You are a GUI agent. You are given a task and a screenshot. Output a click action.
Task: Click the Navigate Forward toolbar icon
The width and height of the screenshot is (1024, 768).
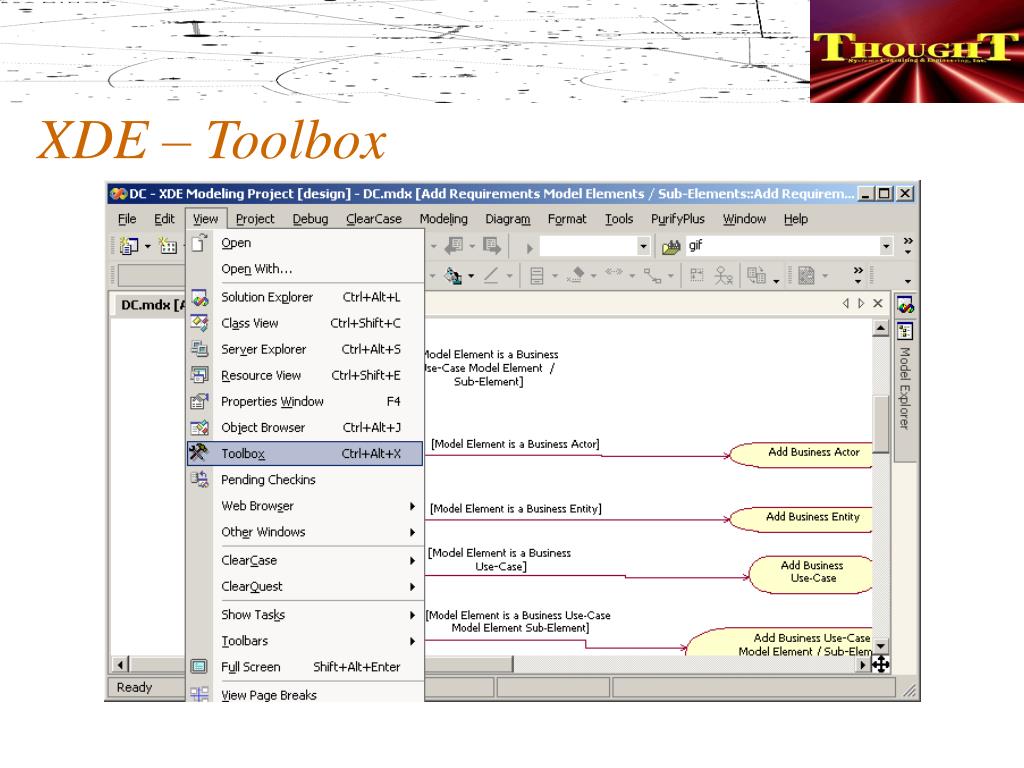(x=492, y=246)
